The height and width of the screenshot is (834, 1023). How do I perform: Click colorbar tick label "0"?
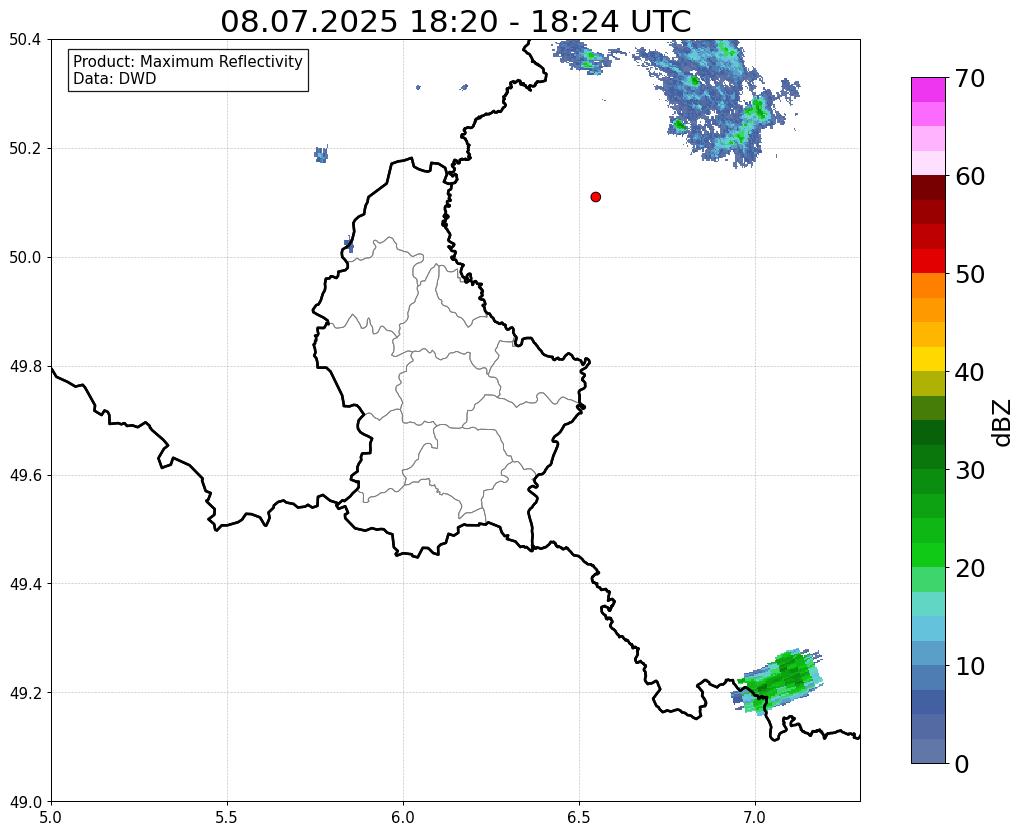tap(962, 764)
